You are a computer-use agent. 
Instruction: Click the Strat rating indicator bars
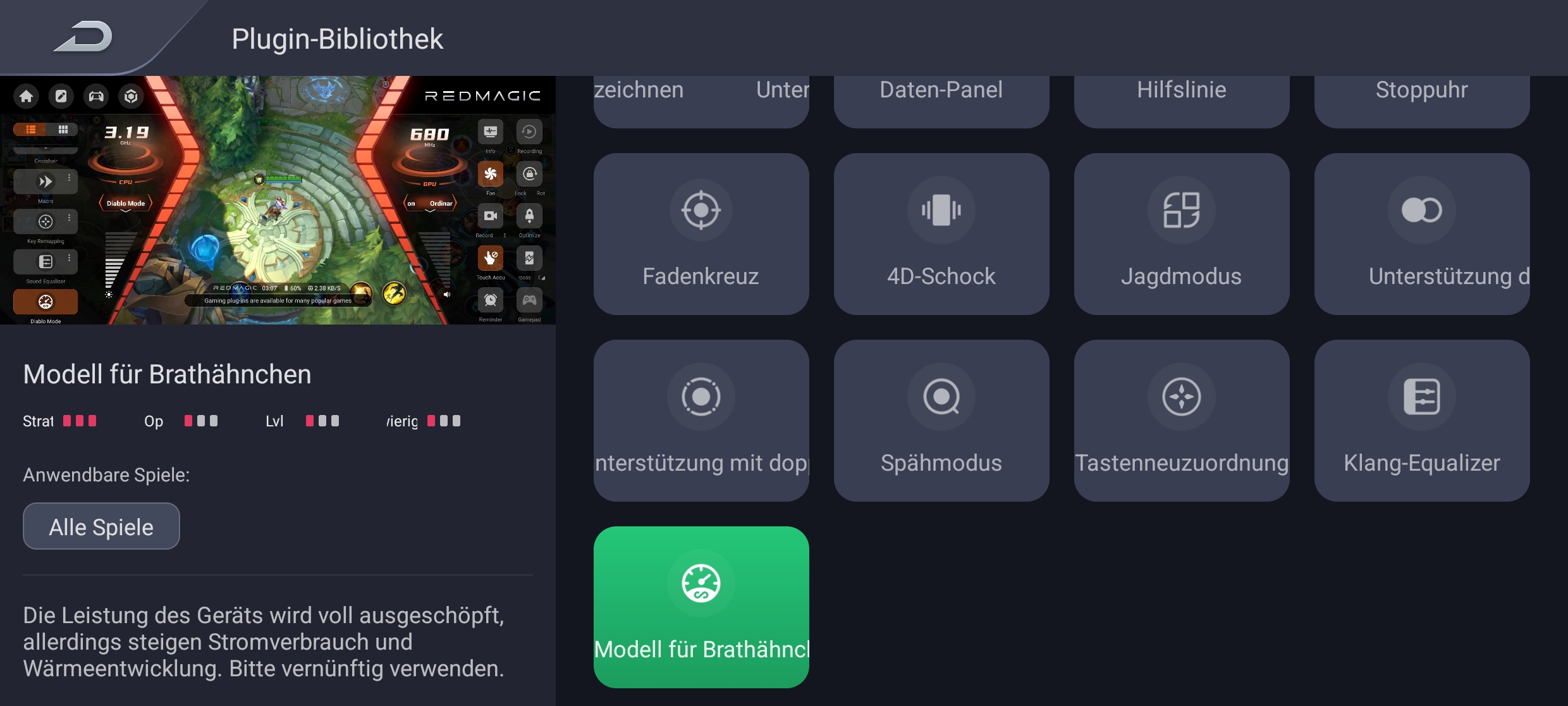pyautogui.click(x=80, y=421)
